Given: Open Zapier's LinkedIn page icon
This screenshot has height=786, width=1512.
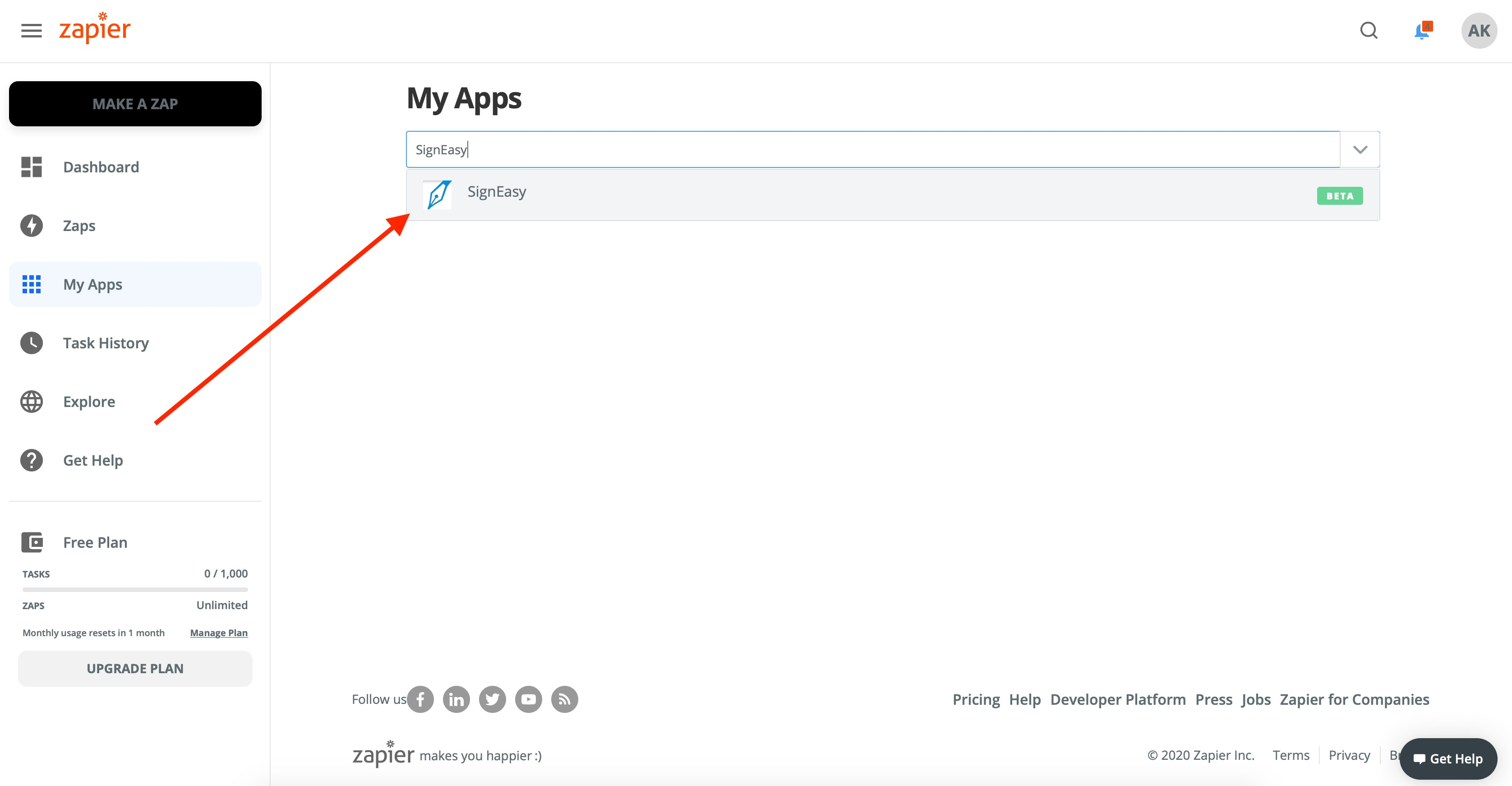Looking at the screenshot, I should pyautogui.click(x=456, y=699).
